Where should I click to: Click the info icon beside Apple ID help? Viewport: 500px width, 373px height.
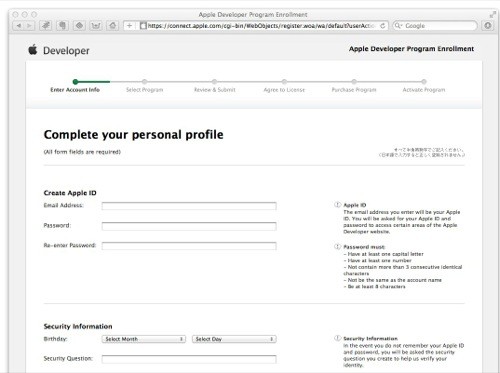pos(337,205)
